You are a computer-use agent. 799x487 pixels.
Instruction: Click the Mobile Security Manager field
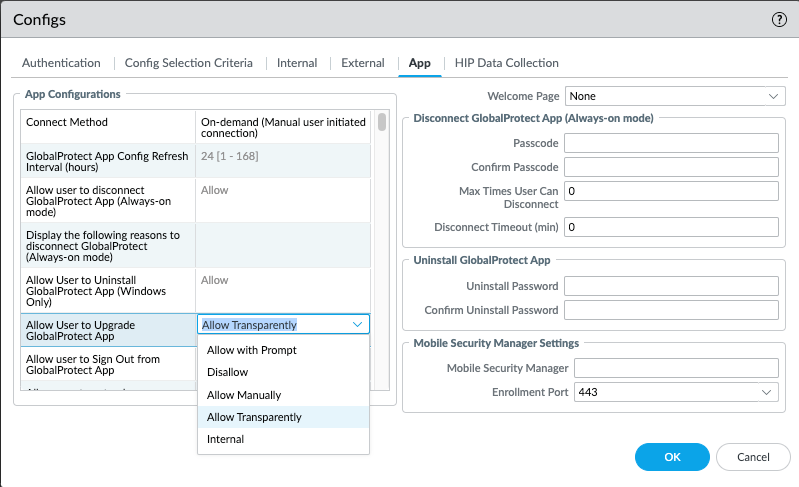(x=676, y=368)
